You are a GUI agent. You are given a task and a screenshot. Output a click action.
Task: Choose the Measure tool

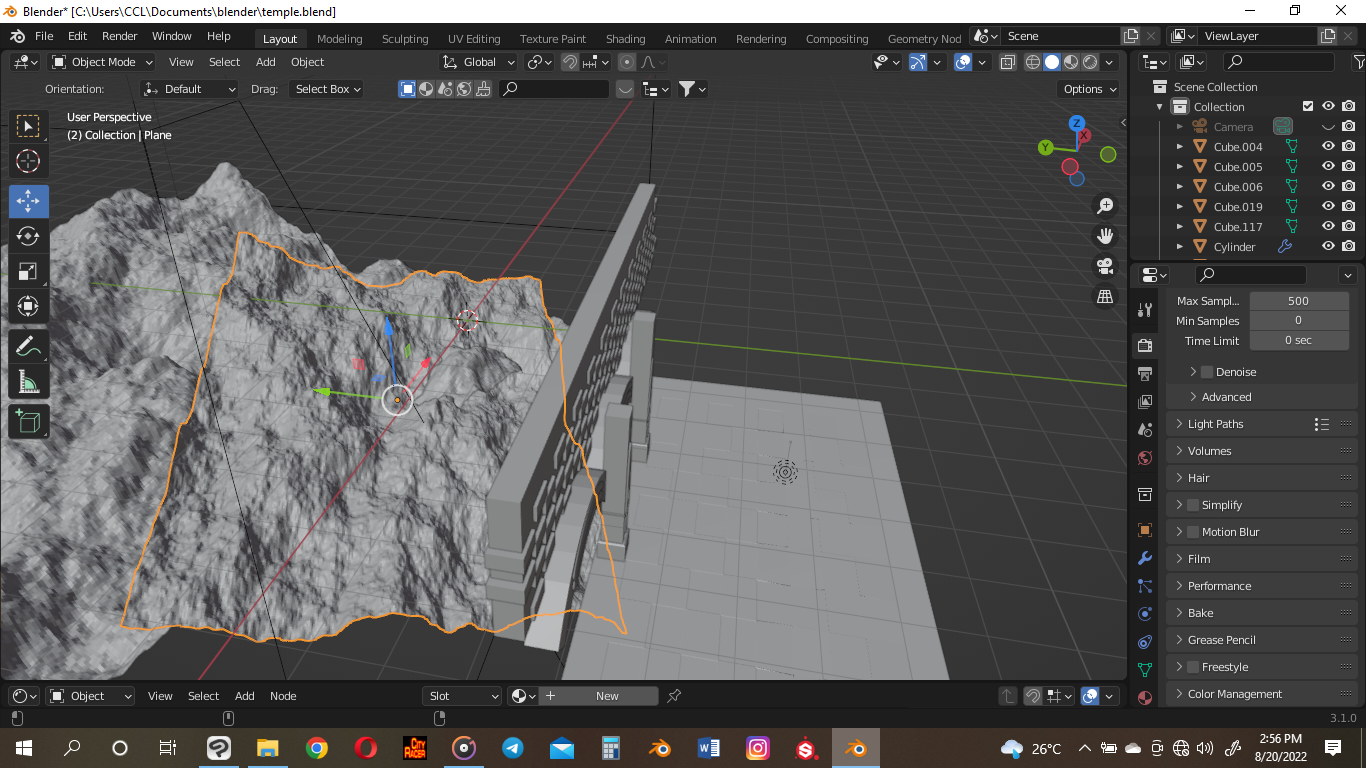pyautogui.click(x=29, y=382)
